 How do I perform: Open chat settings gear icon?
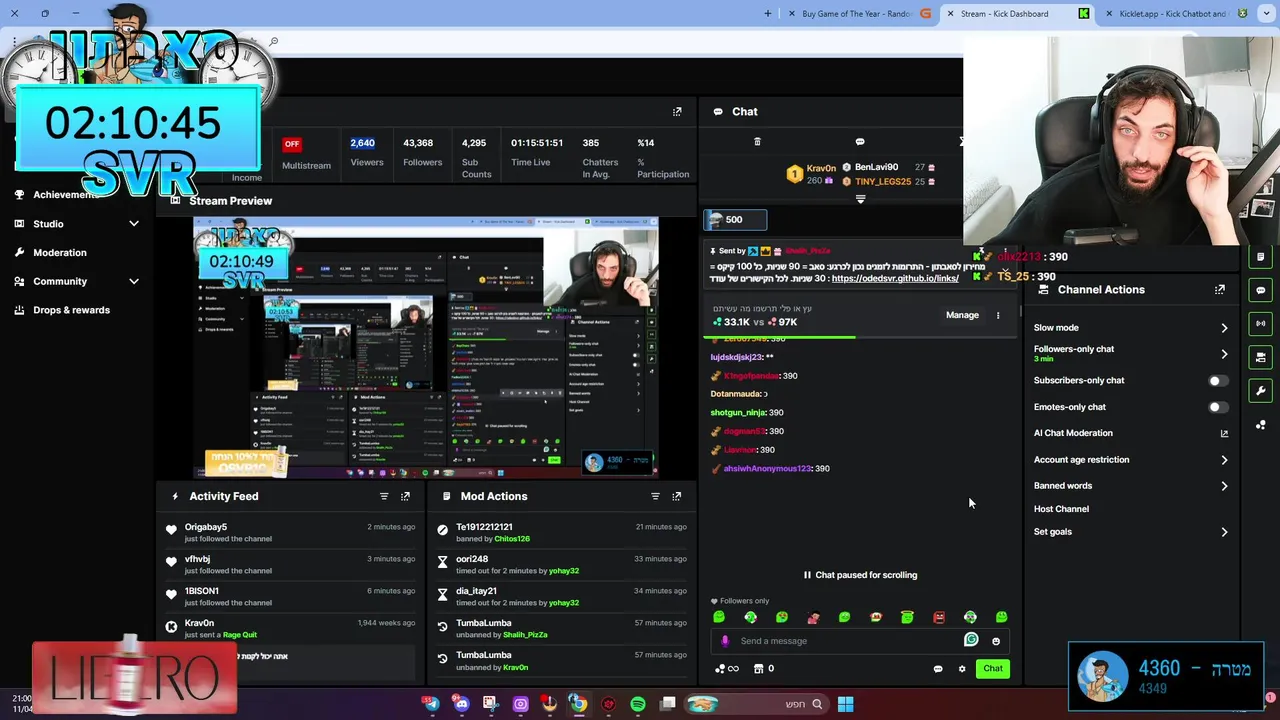[x=962, y=669]
